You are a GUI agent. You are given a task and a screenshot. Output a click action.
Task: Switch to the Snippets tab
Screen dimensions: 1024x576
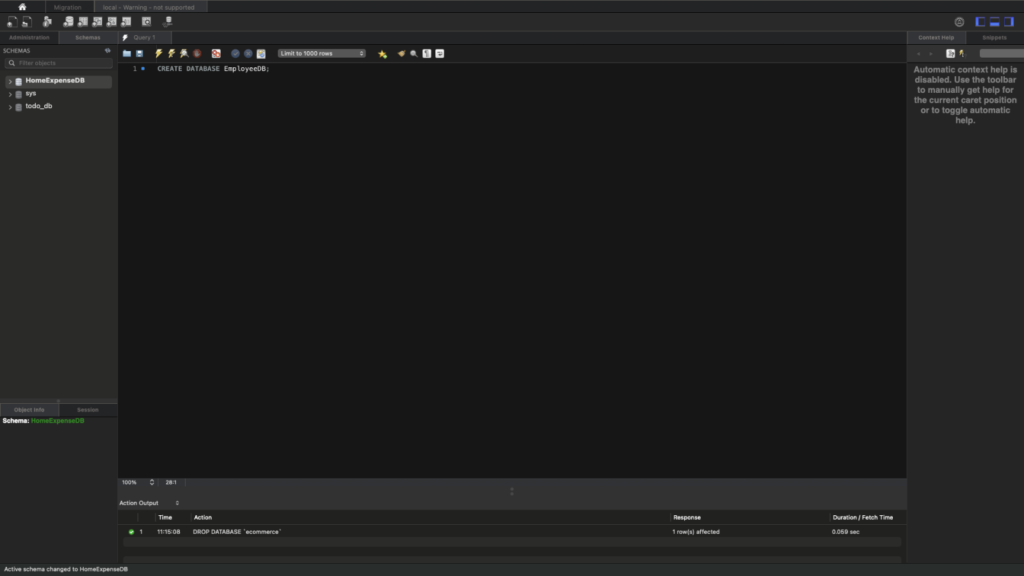click(994, 37)
